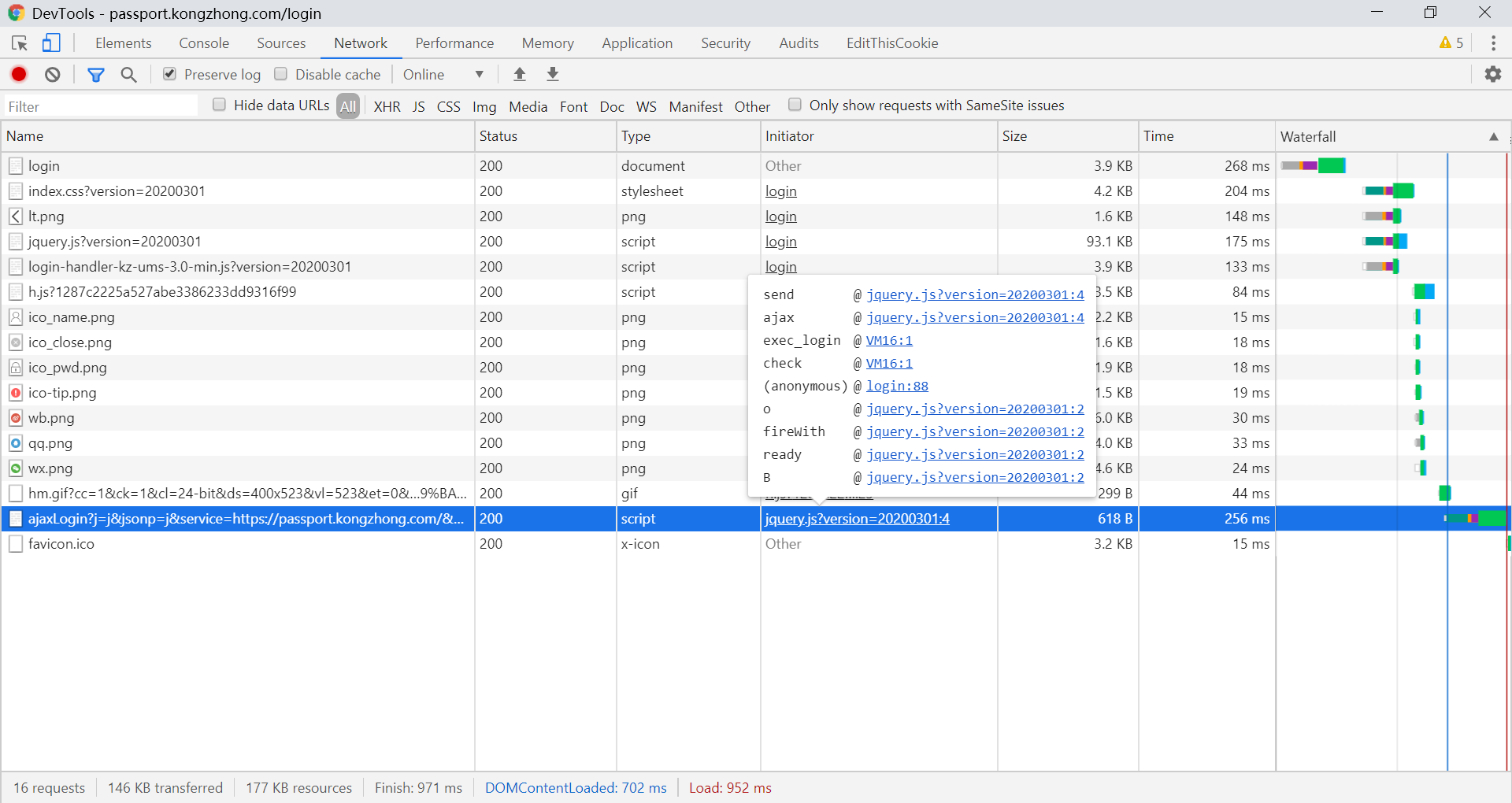
Task: Click the favicon.ico row icon
Action: click(x=16, y=544)
